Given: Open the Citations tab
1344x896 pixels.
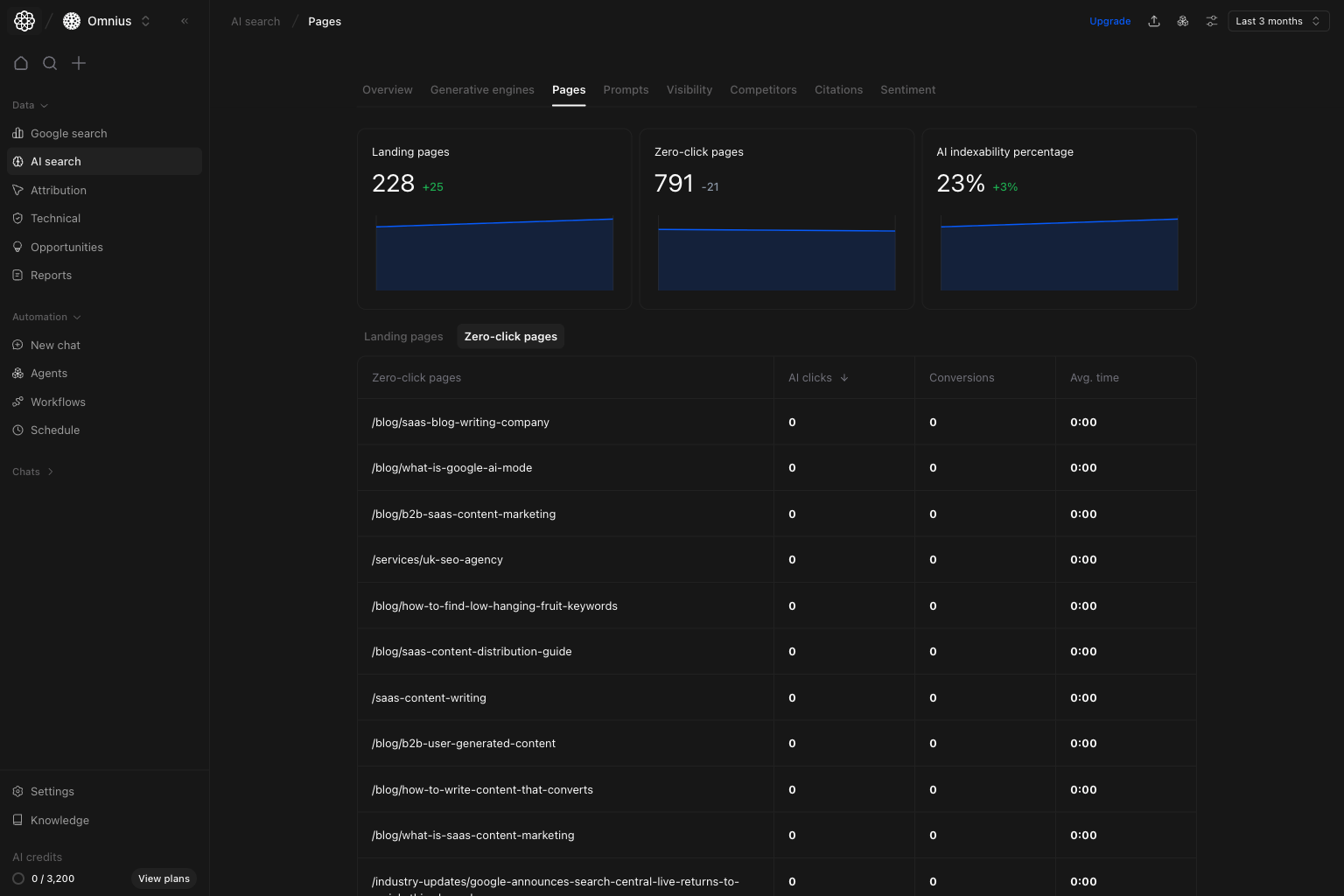Looking at the screenshot, I should pos(838,89).
